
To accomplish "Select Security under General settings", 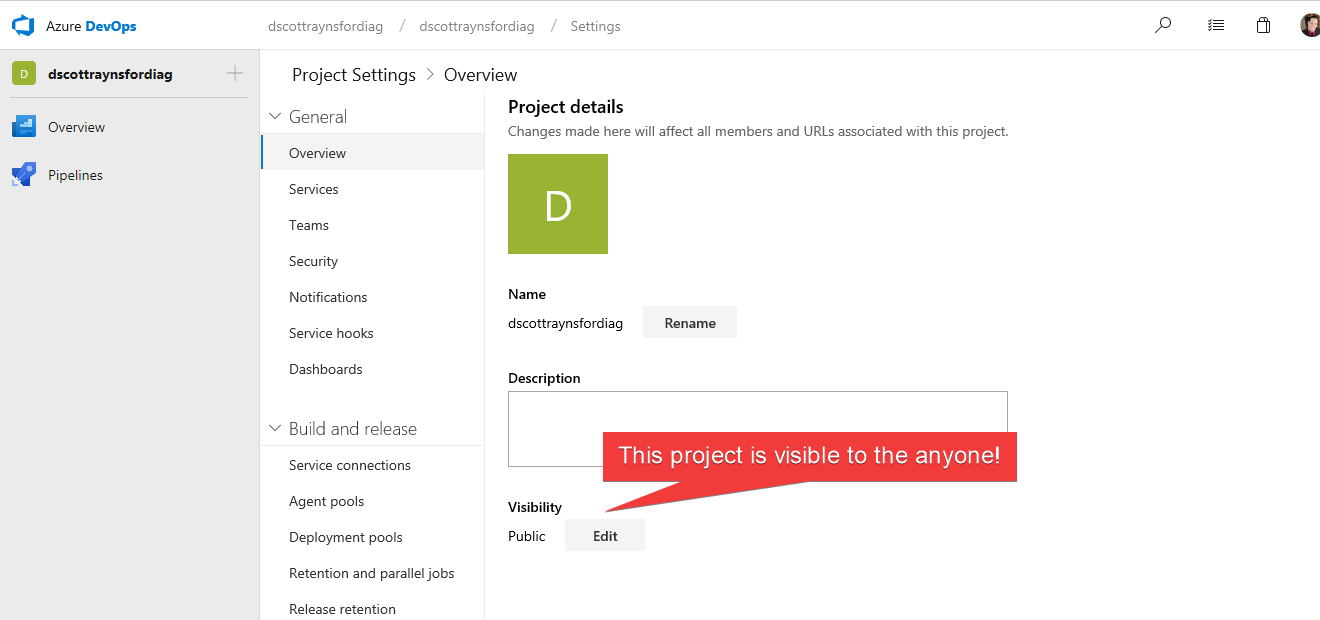I will (313, 261).
